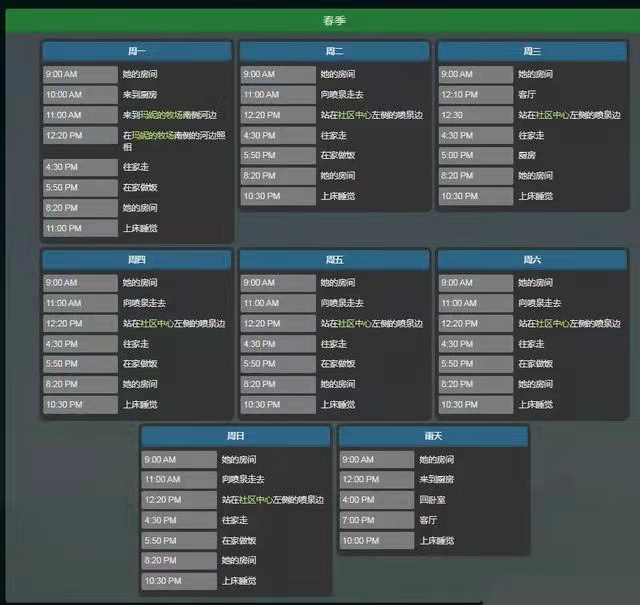Click the 12:30 time cell under 周三
This screenshot has height=605, width=640.
point(476,115)
